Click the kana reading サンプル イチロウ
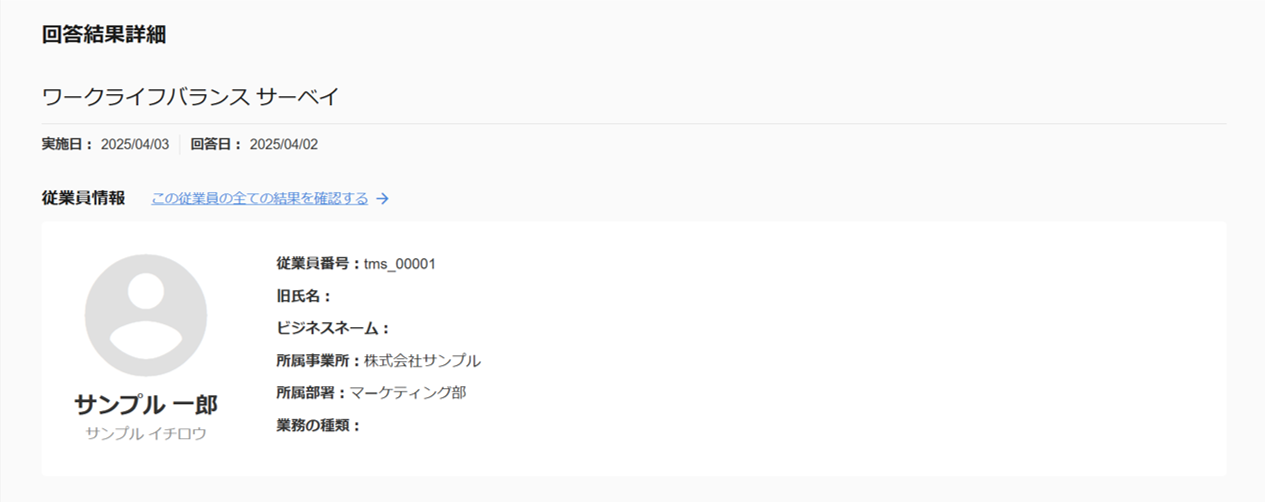This screenshot has width=1265, height=502. point(146,433)
